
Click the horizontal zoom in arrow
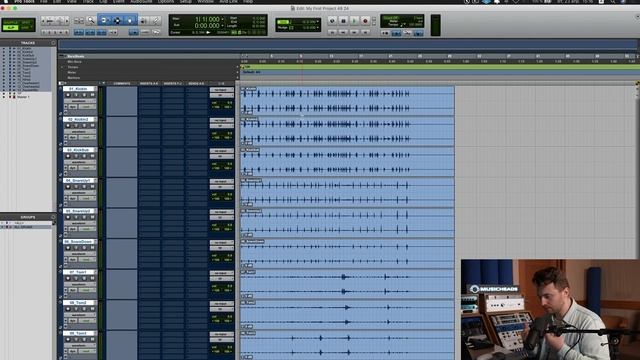point(67,20)
